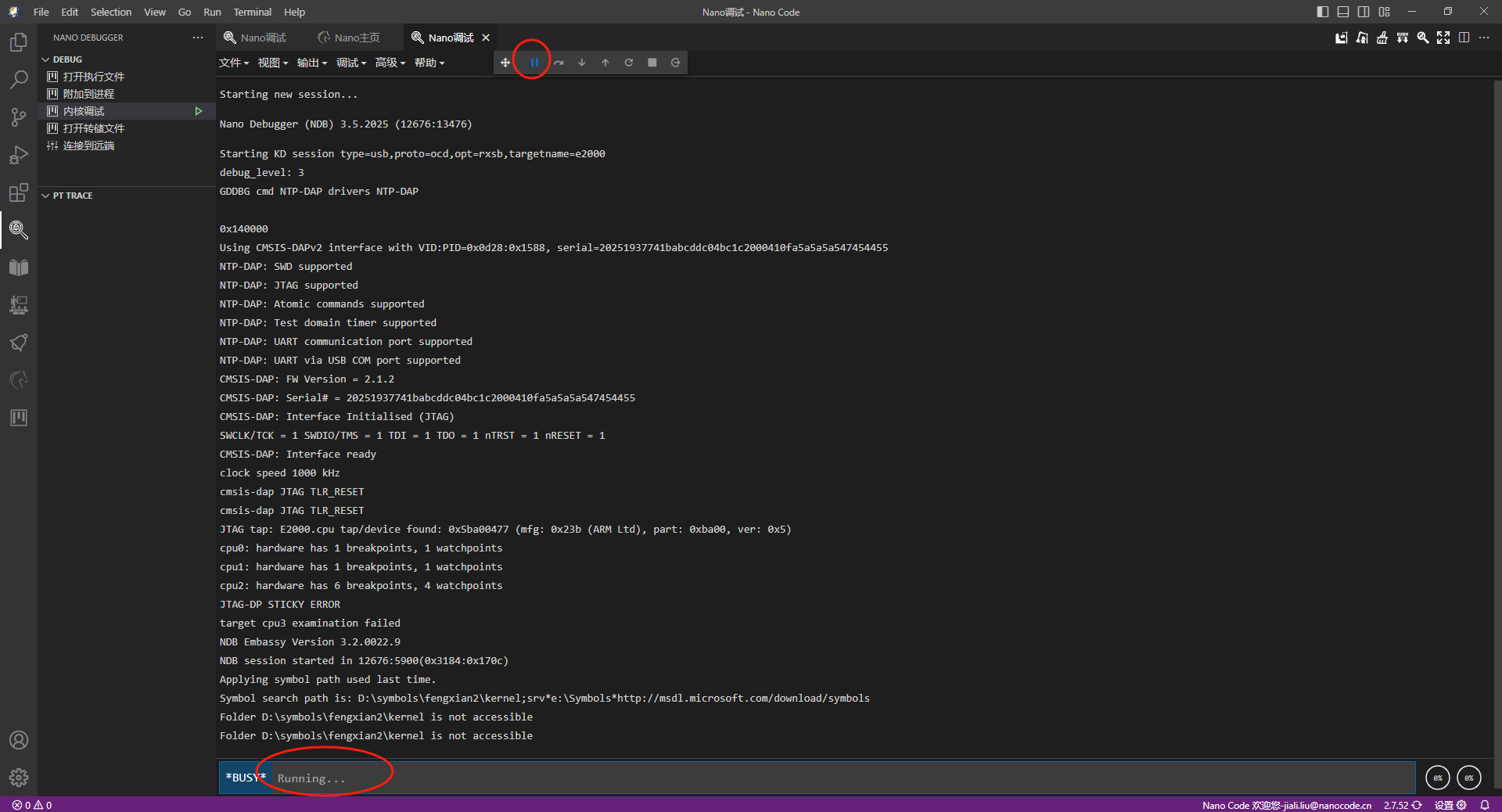Open the Terminal menu
Image resolution: width=1502 pixels, height=812 pixels.
(253, 12)
